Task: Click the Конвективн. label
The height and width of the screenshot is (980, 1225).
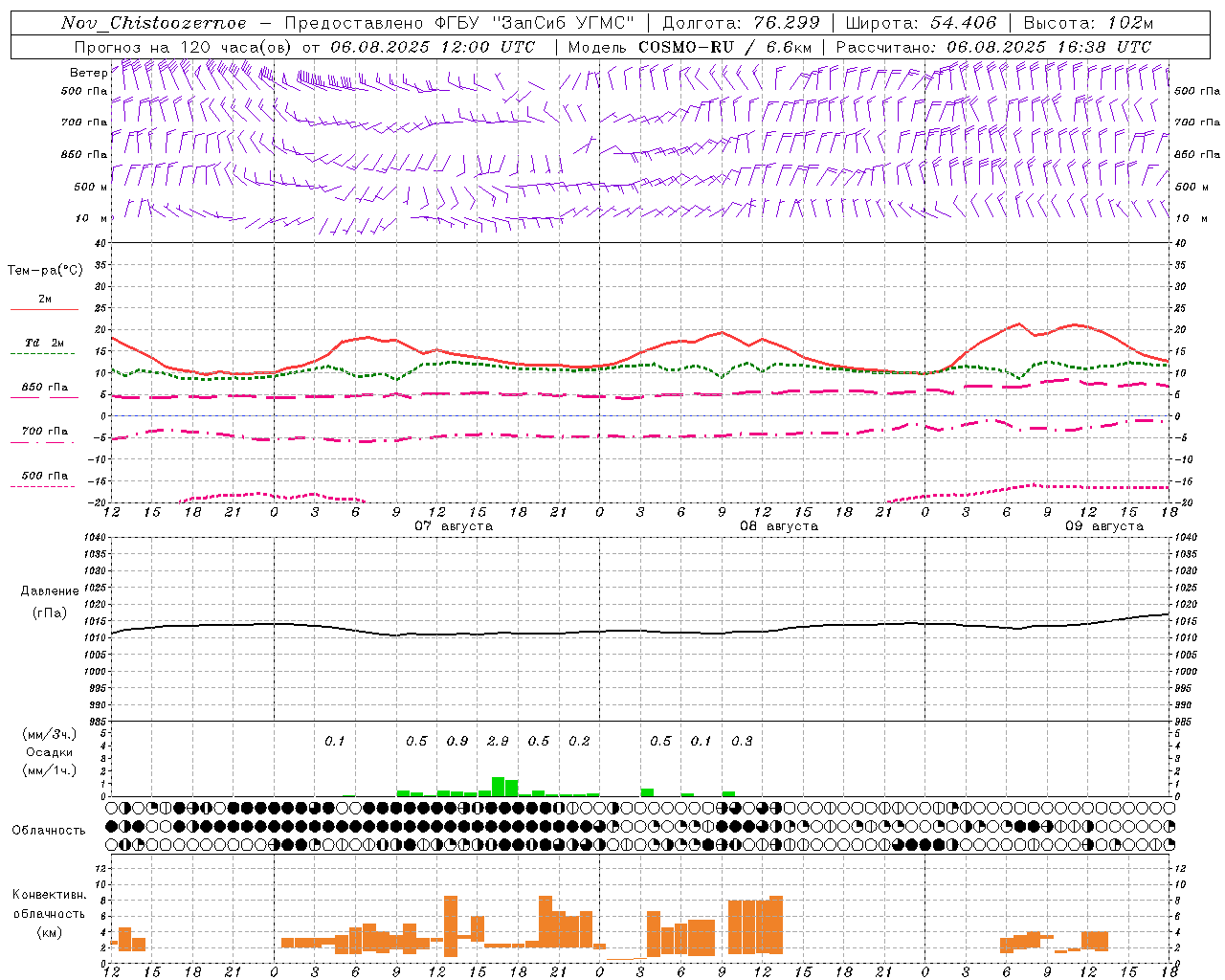Action: 50,895
